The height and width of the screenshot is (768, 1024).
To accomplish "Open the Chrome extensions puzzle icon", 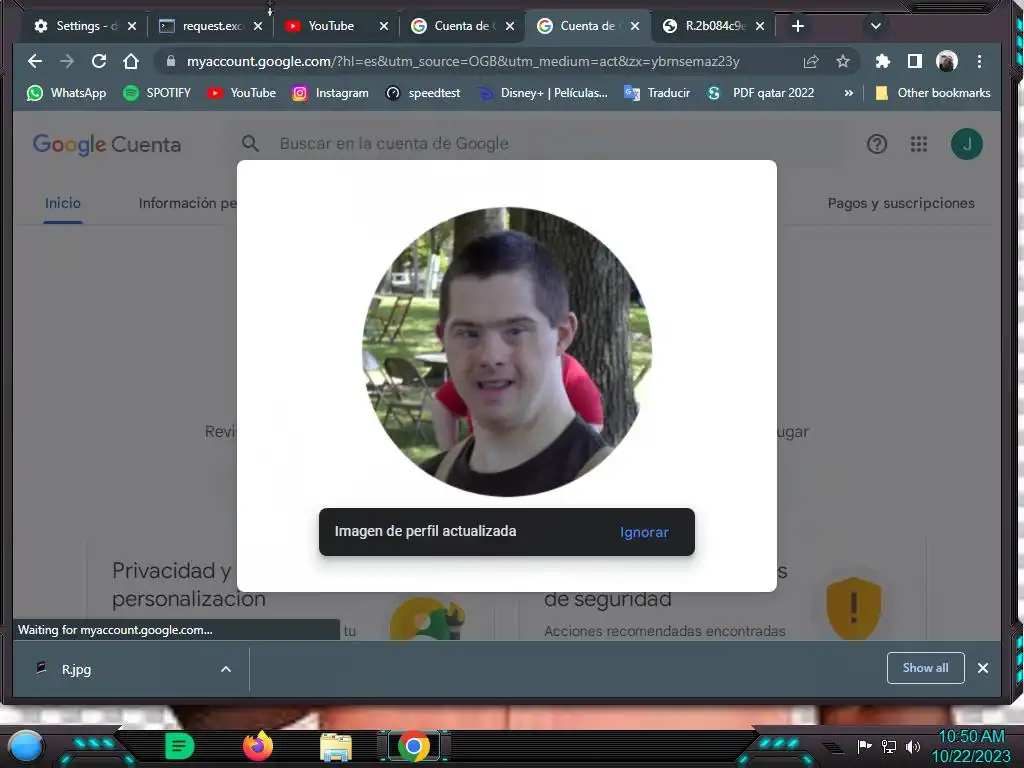I will pyautogui.click(x=882, y=61).
